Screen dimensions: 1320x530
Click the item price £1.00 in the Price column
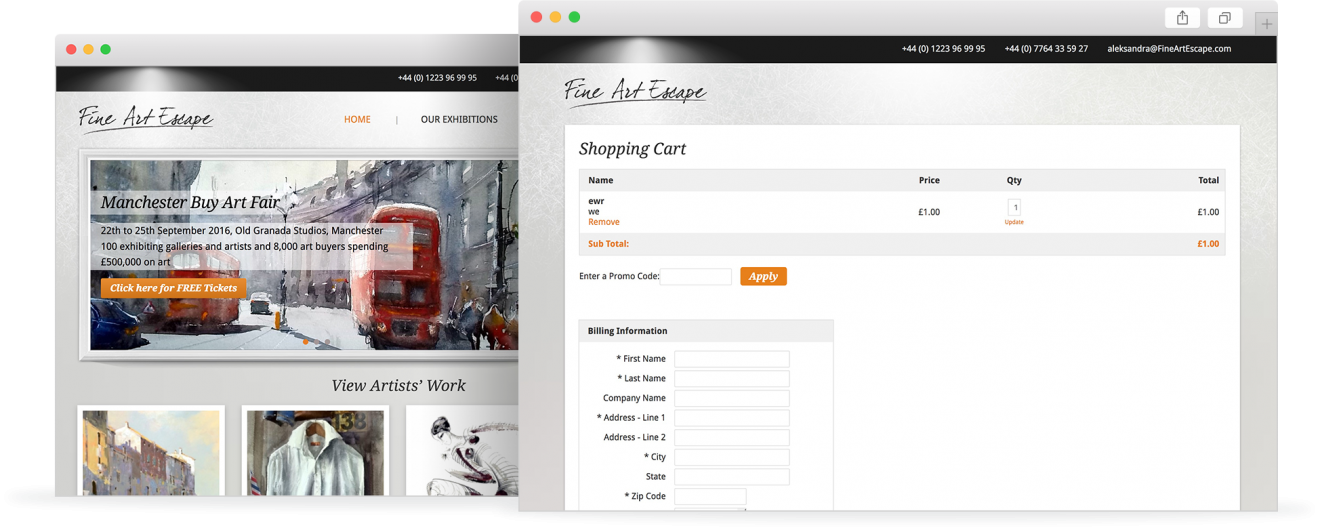tap(929, 212)
